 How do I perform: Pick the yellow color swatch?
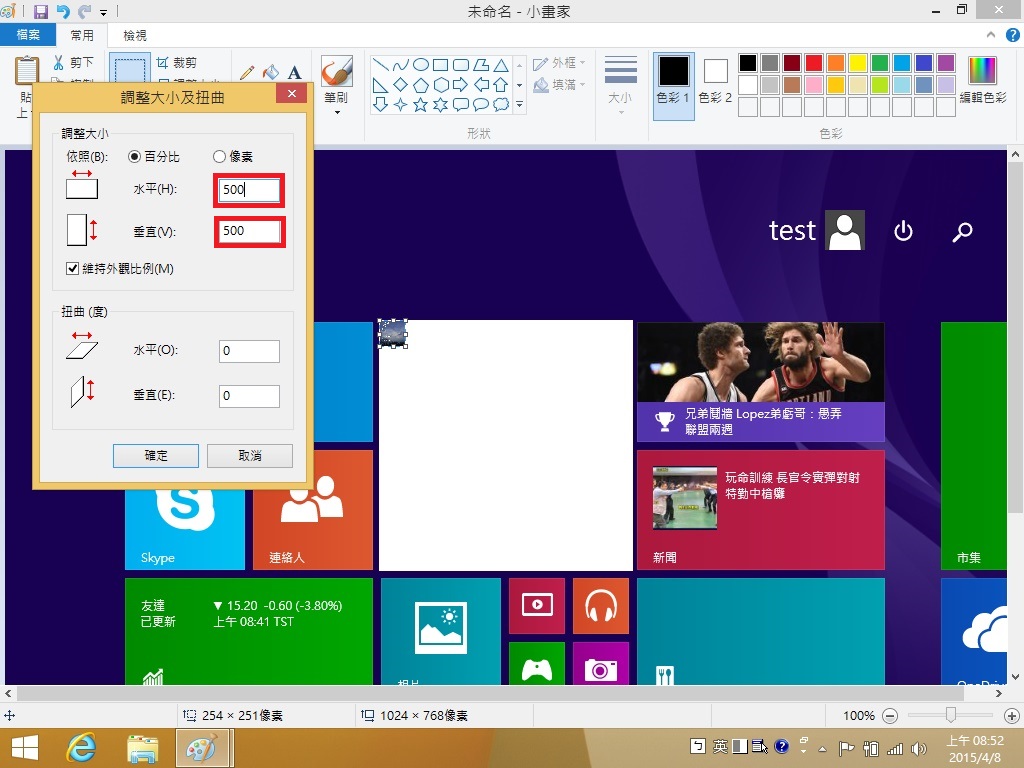857,63
